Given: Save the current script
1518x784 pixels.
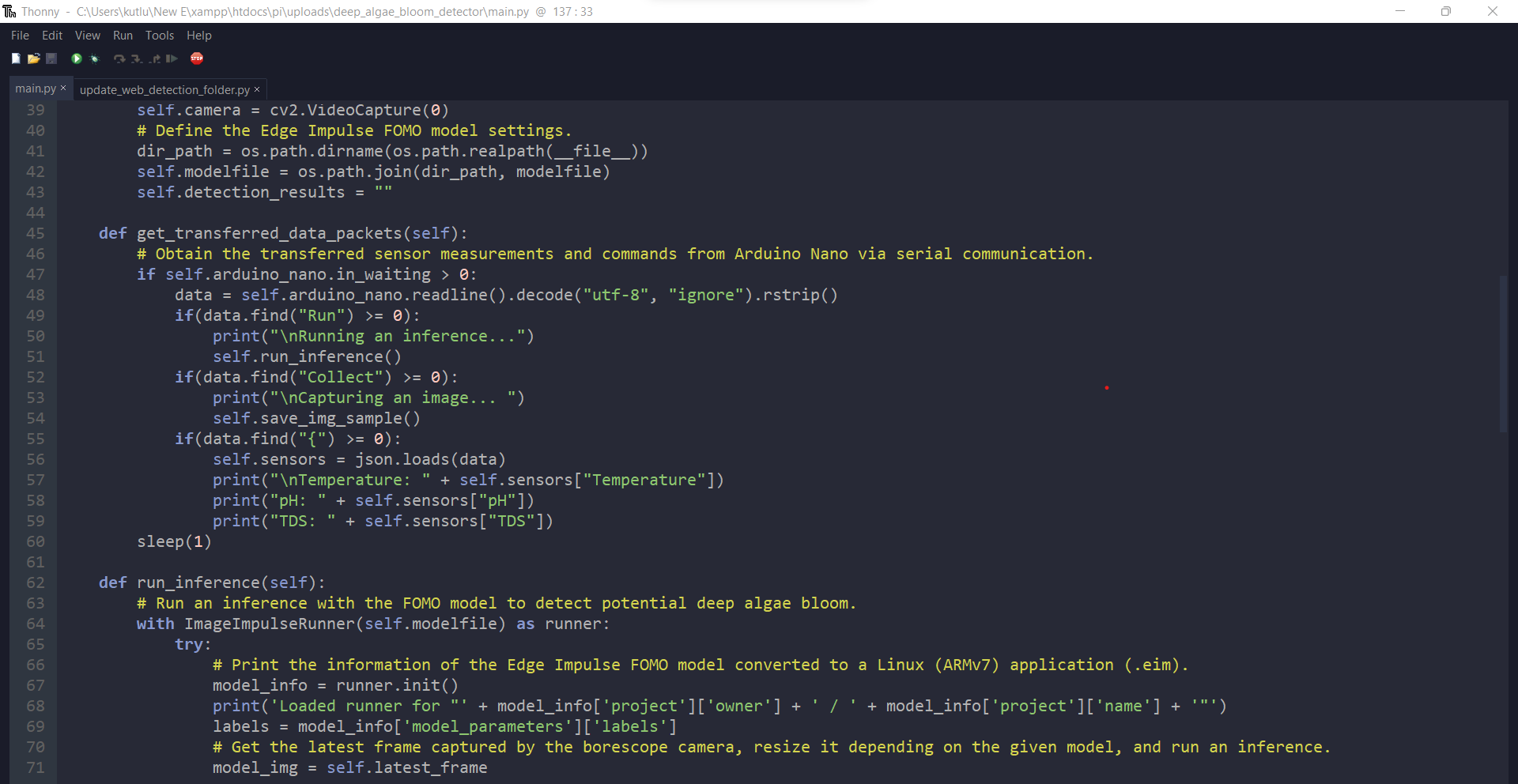Looking at the screenshot, I should pos(51,58).
